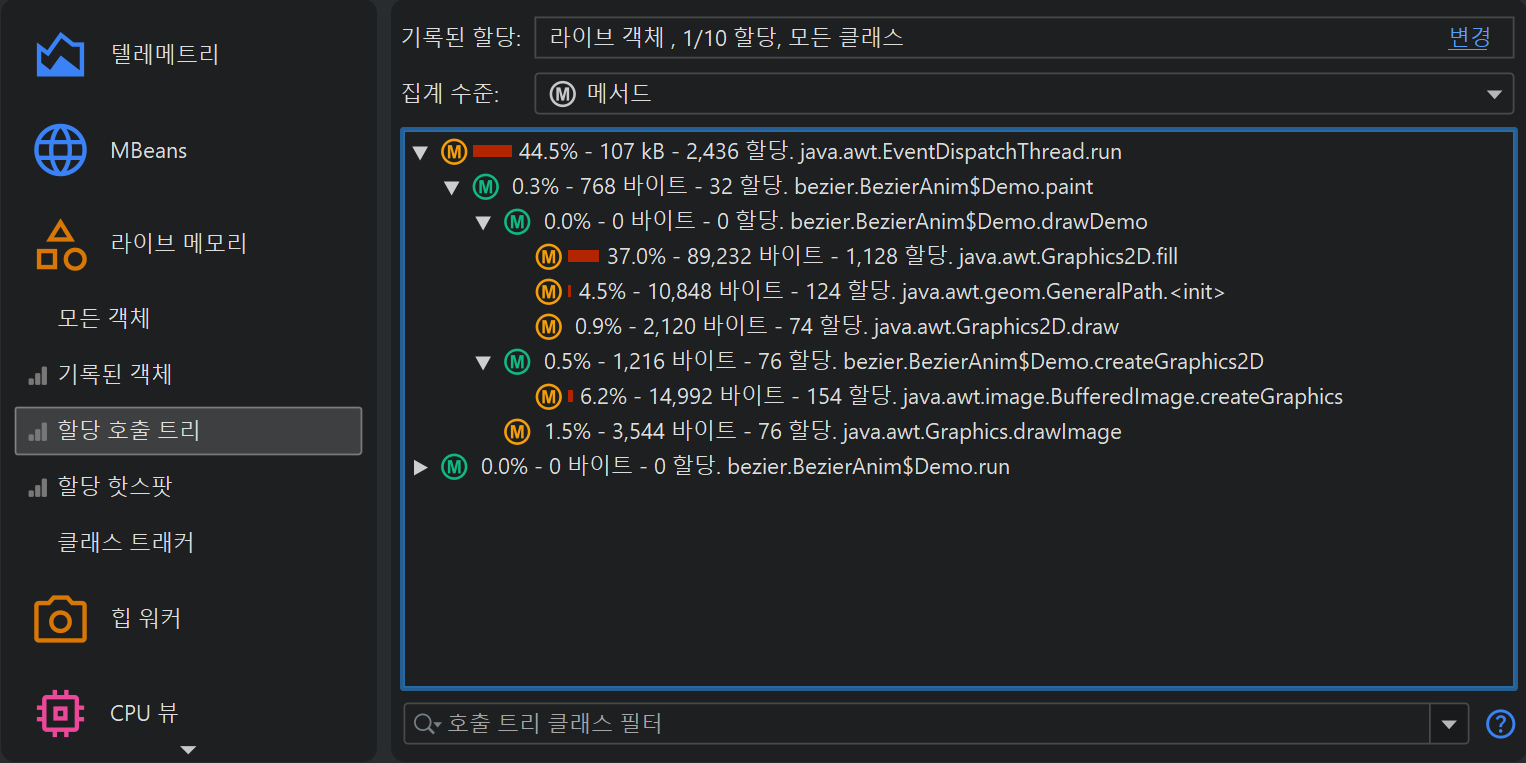Viewport: 1526px width, 763px height.
Task: Click the search magnifier icon in filter
Action: pyautogui.click(x=426, y=724)
